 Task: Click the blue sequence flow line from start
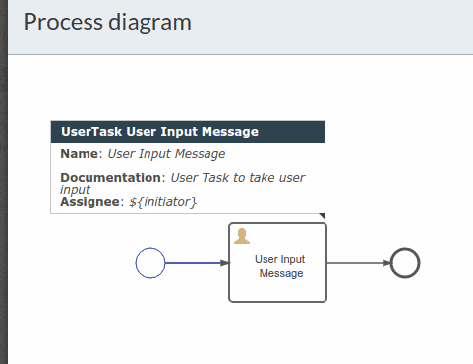(193, 263)
